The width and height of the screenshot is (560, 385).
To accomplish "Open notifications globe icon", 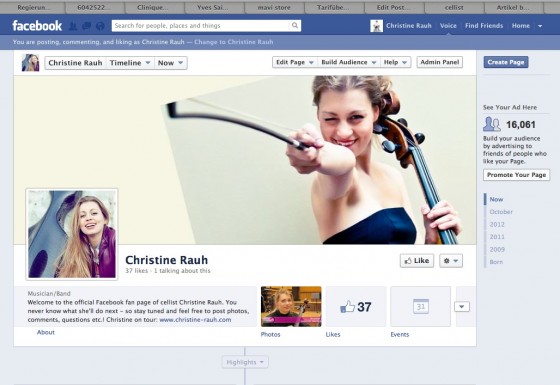I will pyautogui.click(x=100, y=26).
